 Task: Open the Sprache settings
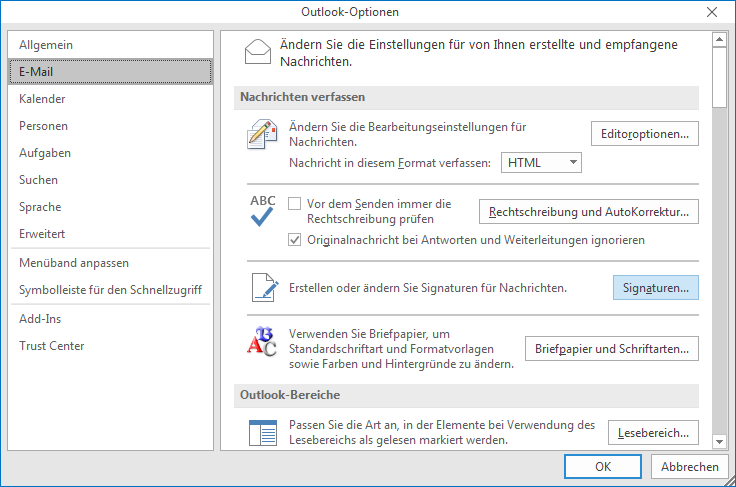pyautogui.click(x=110, y=207)
